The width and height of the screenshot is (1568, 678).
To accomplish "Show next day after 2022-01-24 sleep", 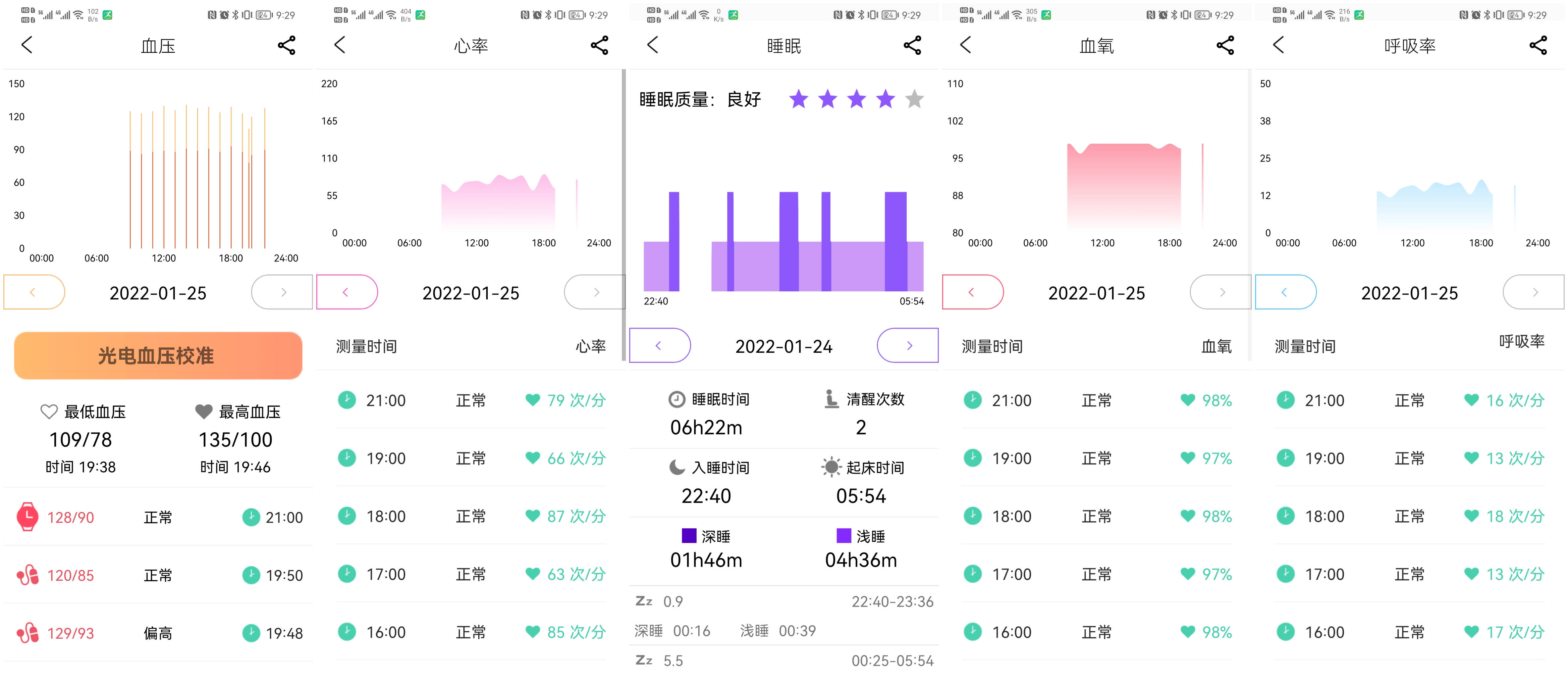I will [908, 345].
